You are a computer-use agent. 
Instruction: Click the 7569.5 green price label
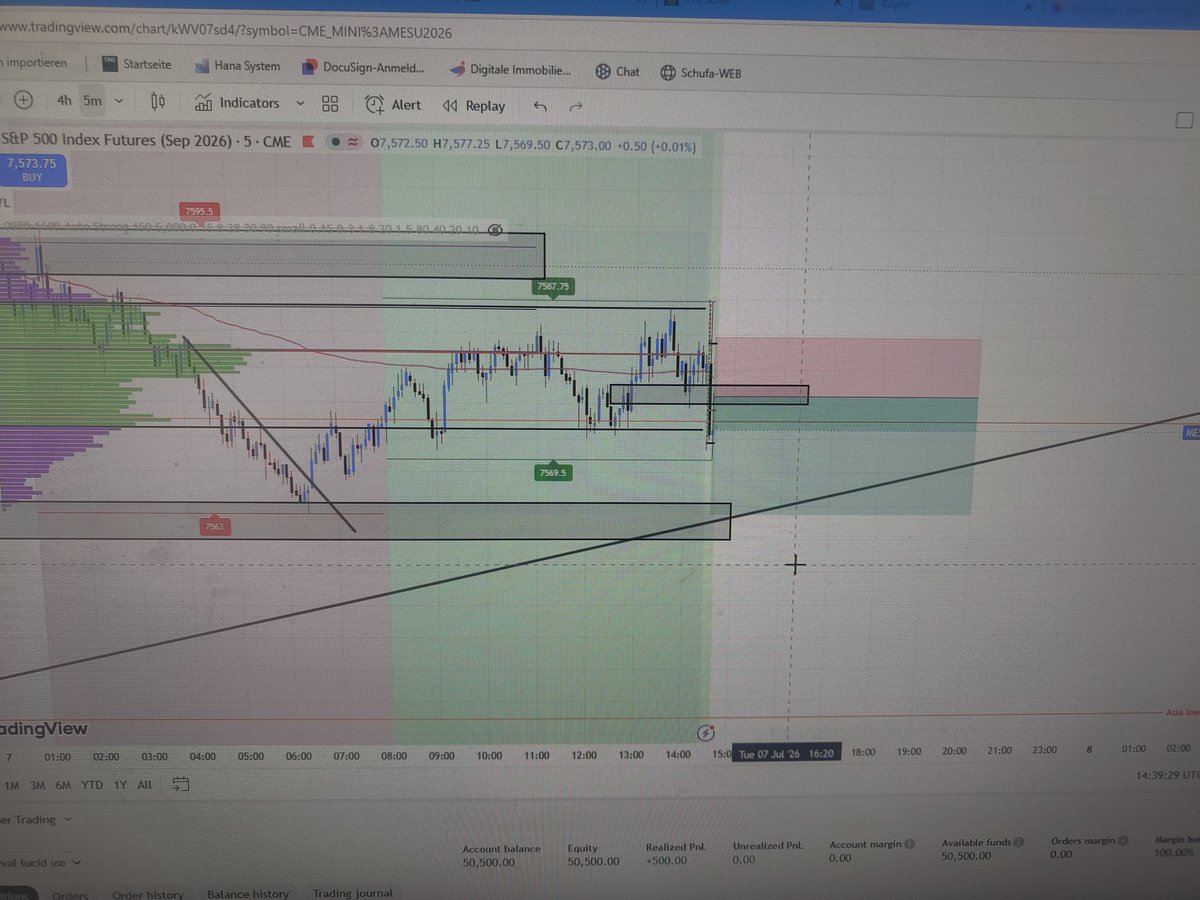pyautogui.click(x=553, y=472)
